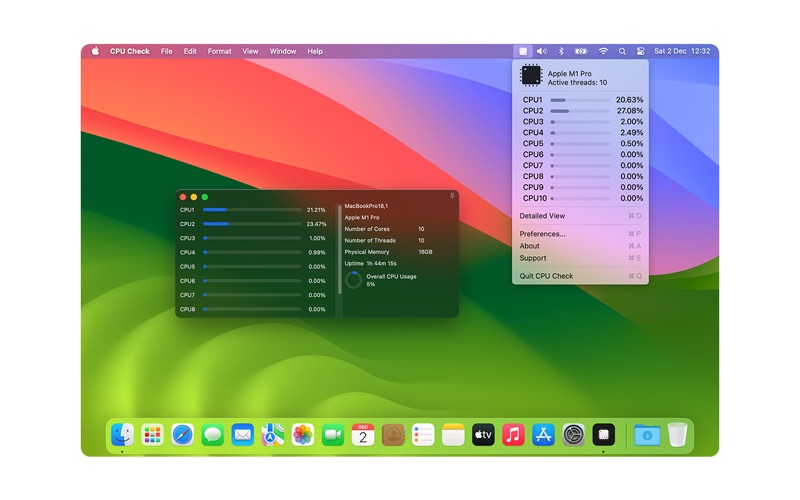The height and width of the screenshot is (500, 800).
Task: Select About in the dropdown menu
Action: click(581, 246)
